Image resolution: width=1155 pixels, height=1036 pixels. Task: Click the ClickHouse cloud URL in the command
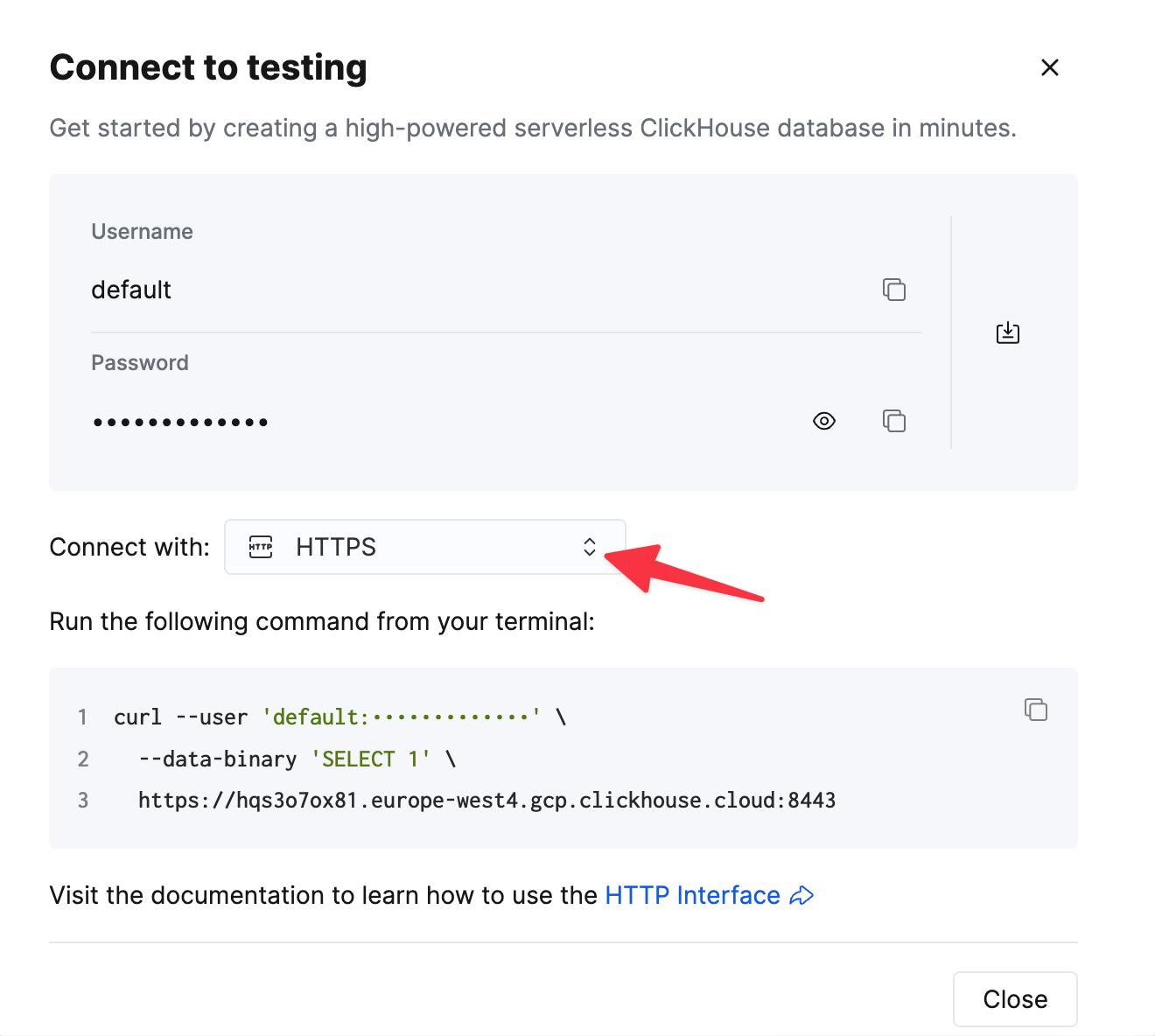click(x=486, y=799)
